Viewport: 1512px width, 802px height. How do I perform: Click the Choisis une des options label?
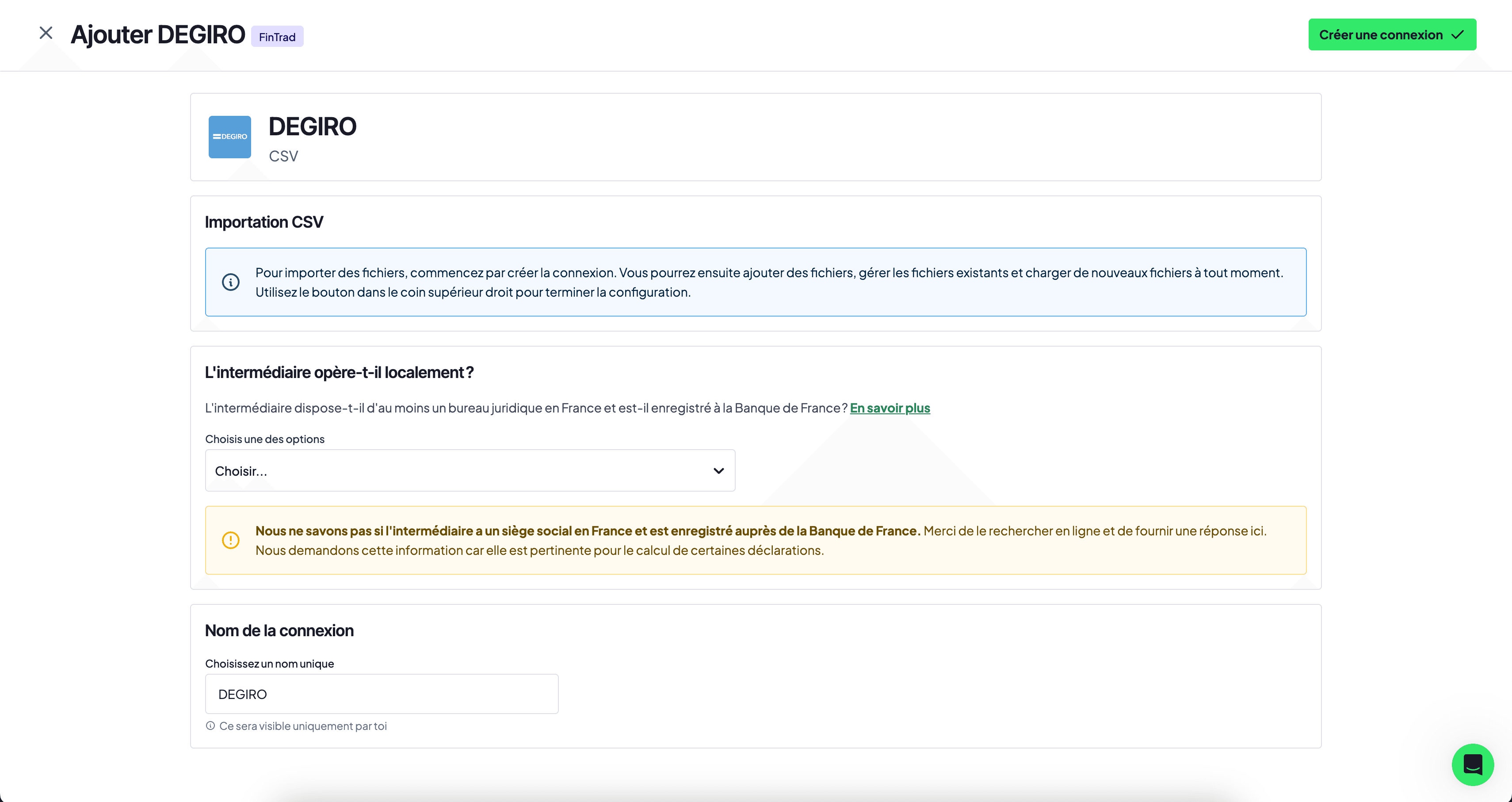[265, 439]
